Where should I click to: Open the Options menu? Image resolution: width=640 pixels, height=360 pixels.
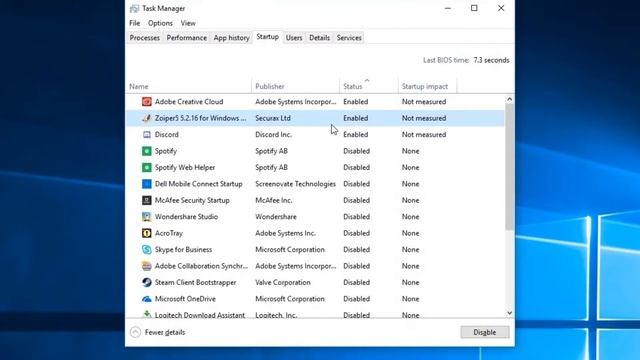pyautogui.click(x=160, y=23)
